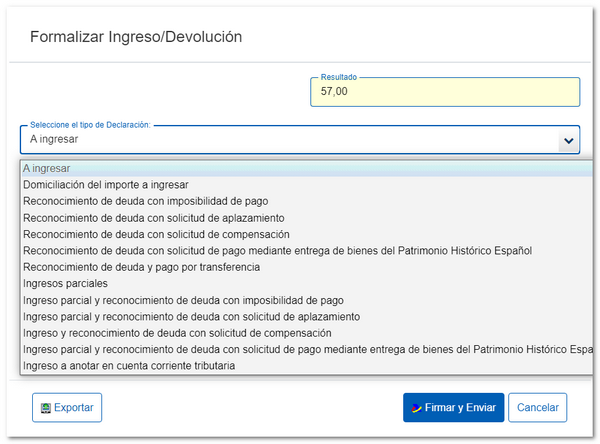This screenshot has height=444, width=600.
Task: Select 'Ingreso a anotar en cuenta corriente tributaria'
Action: (129, 365)
